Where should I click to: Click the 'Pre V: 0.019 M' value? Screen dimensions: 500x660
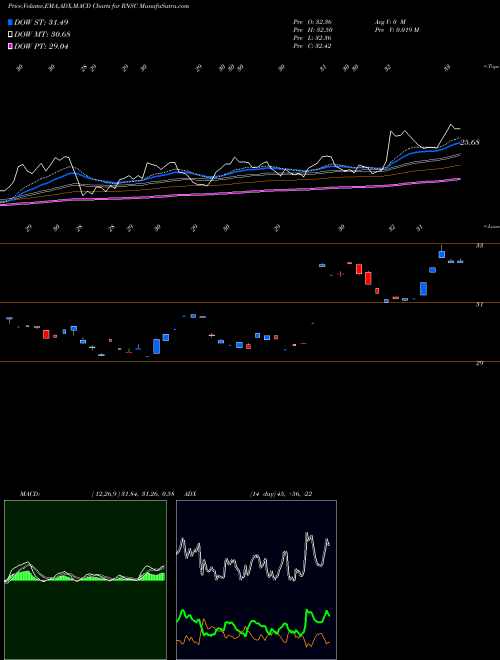[396, 30]
